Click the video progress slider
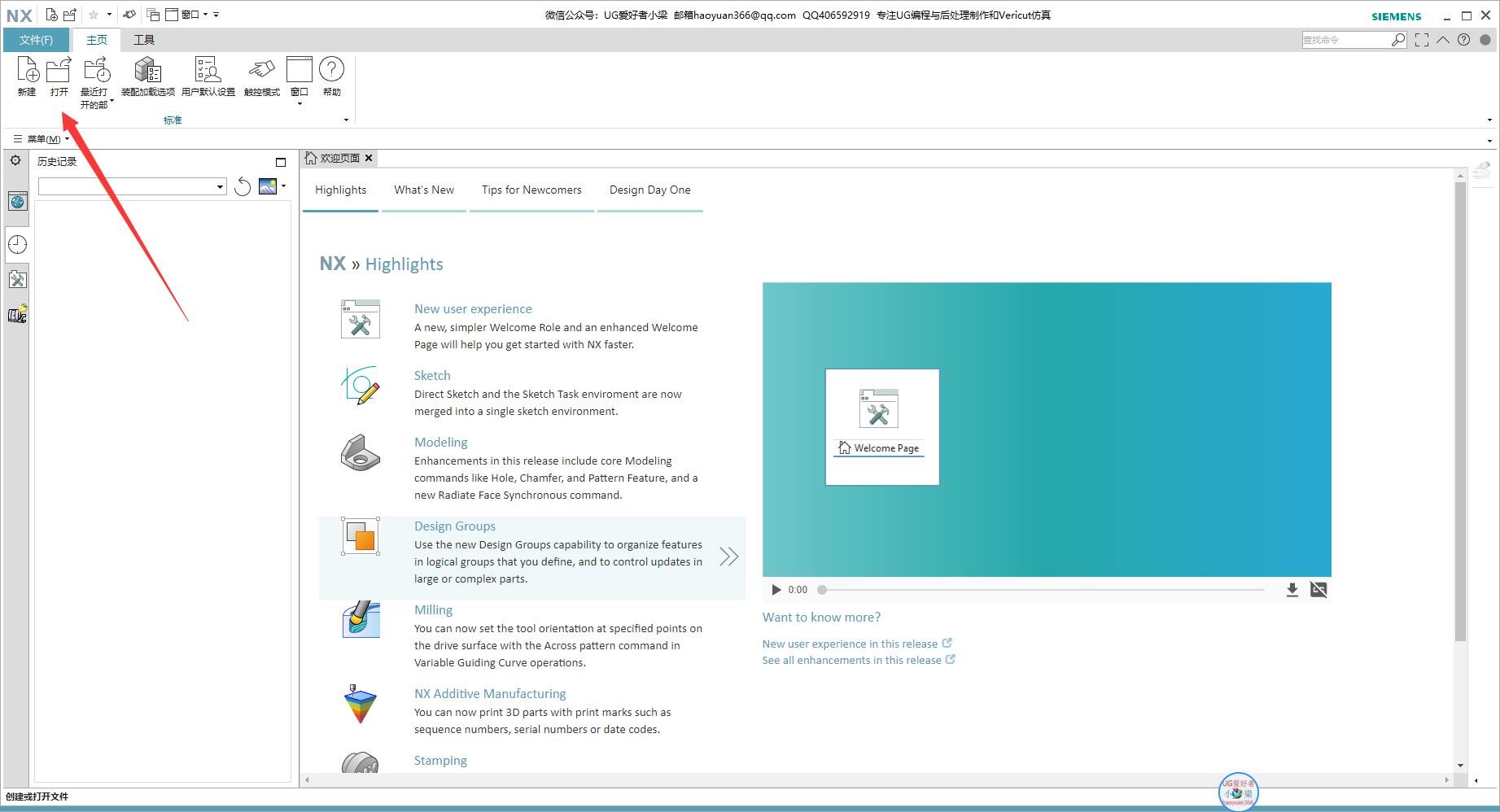This screenshot has height=812, width=1500. (x=1043, y=590)
